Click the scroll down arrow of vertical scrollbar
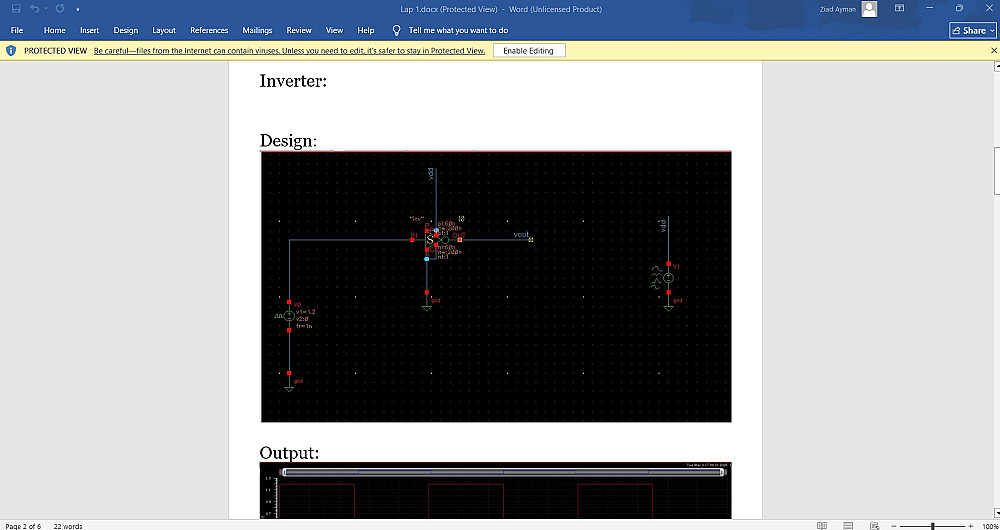Screen dimensions: 1000x530 996,513
